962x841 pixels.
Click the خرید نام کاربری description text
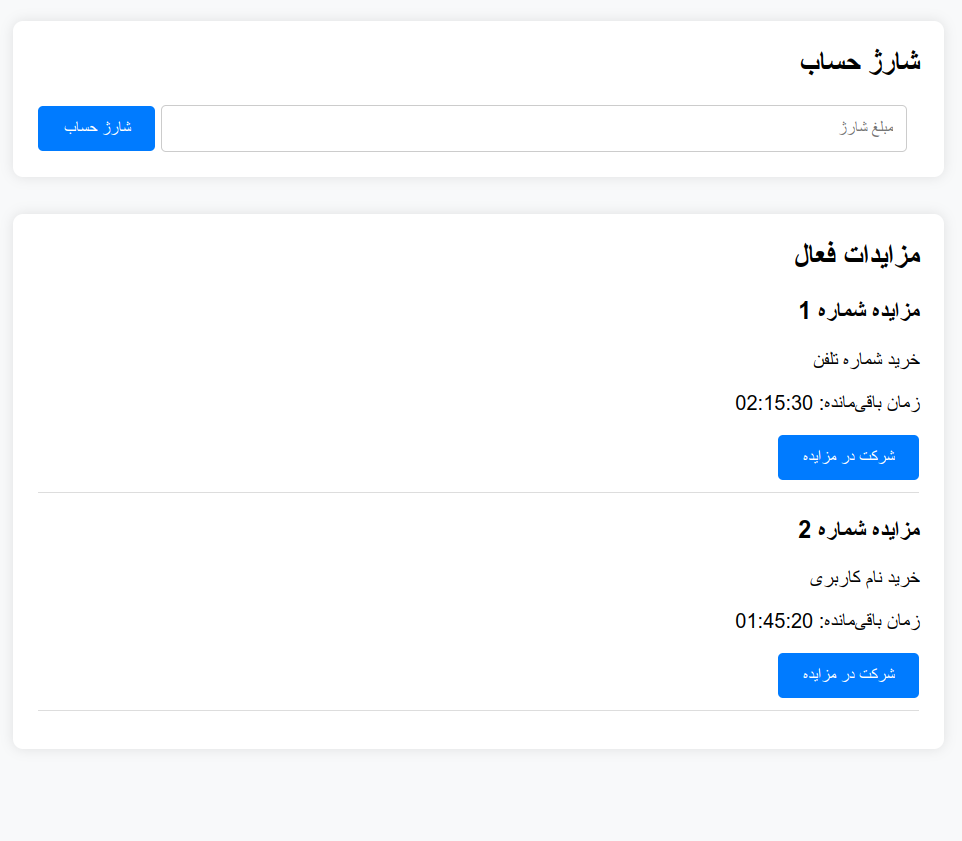pyautogui.click(x=864, y=577)
